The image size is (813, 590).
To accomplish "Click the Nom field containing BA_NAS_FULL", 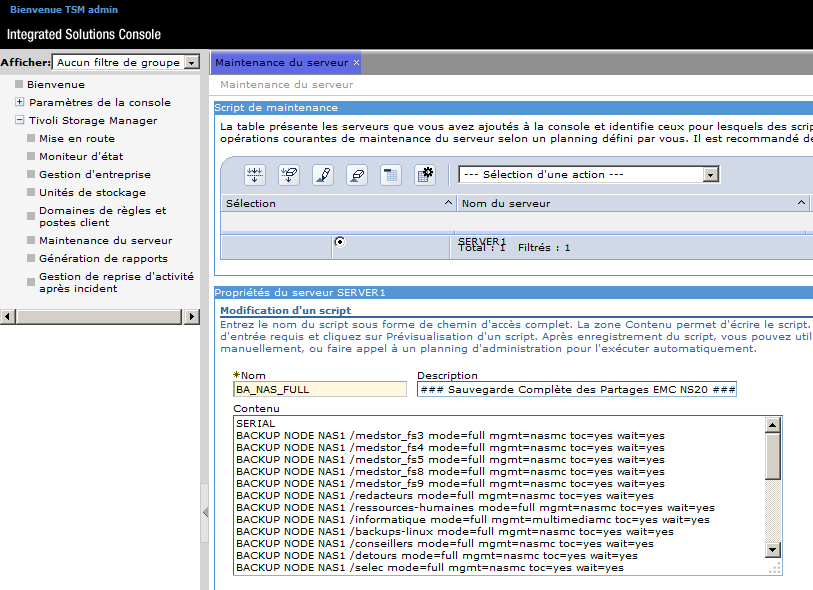I will 320,389.
